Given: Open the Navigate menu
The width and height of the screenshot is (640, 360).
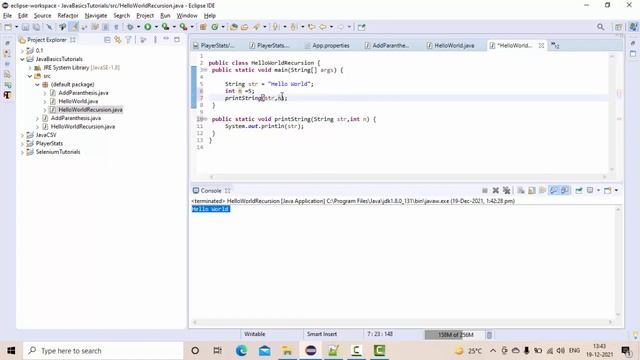Looking at the screenshot, I should tap(96, 16).
